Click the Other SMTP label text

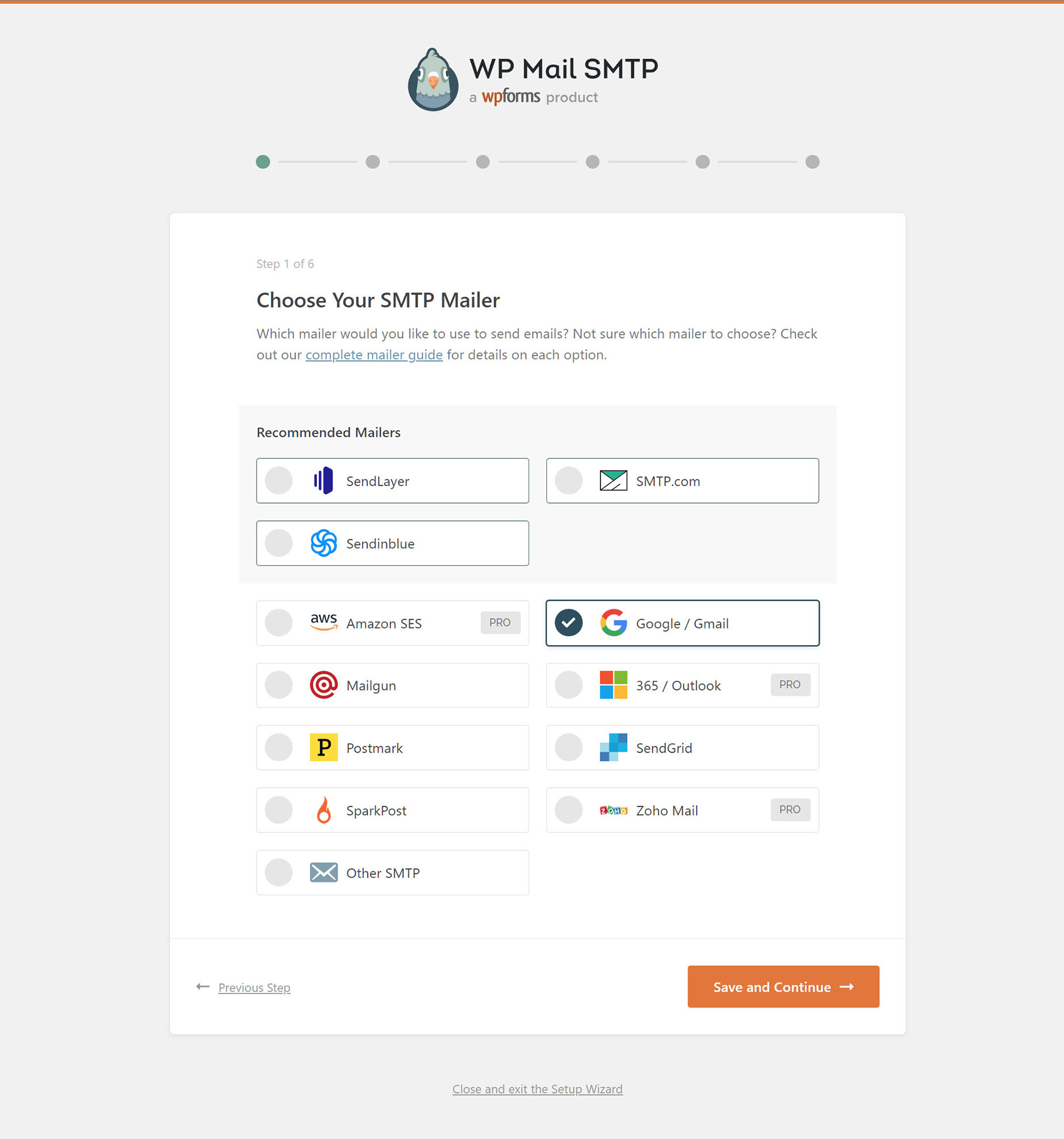point(382,873)
